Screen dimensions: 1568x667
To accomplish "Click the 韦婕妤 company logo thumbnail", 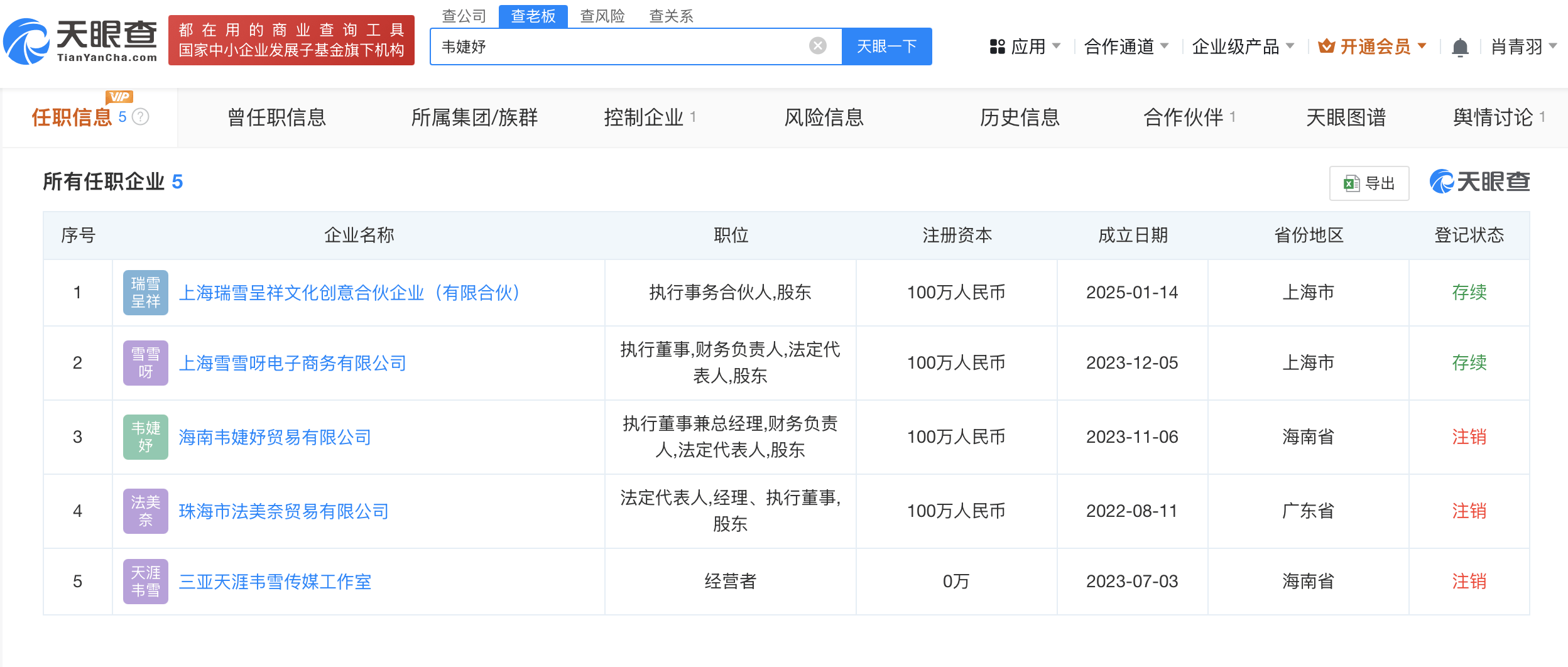I will 146,437.
